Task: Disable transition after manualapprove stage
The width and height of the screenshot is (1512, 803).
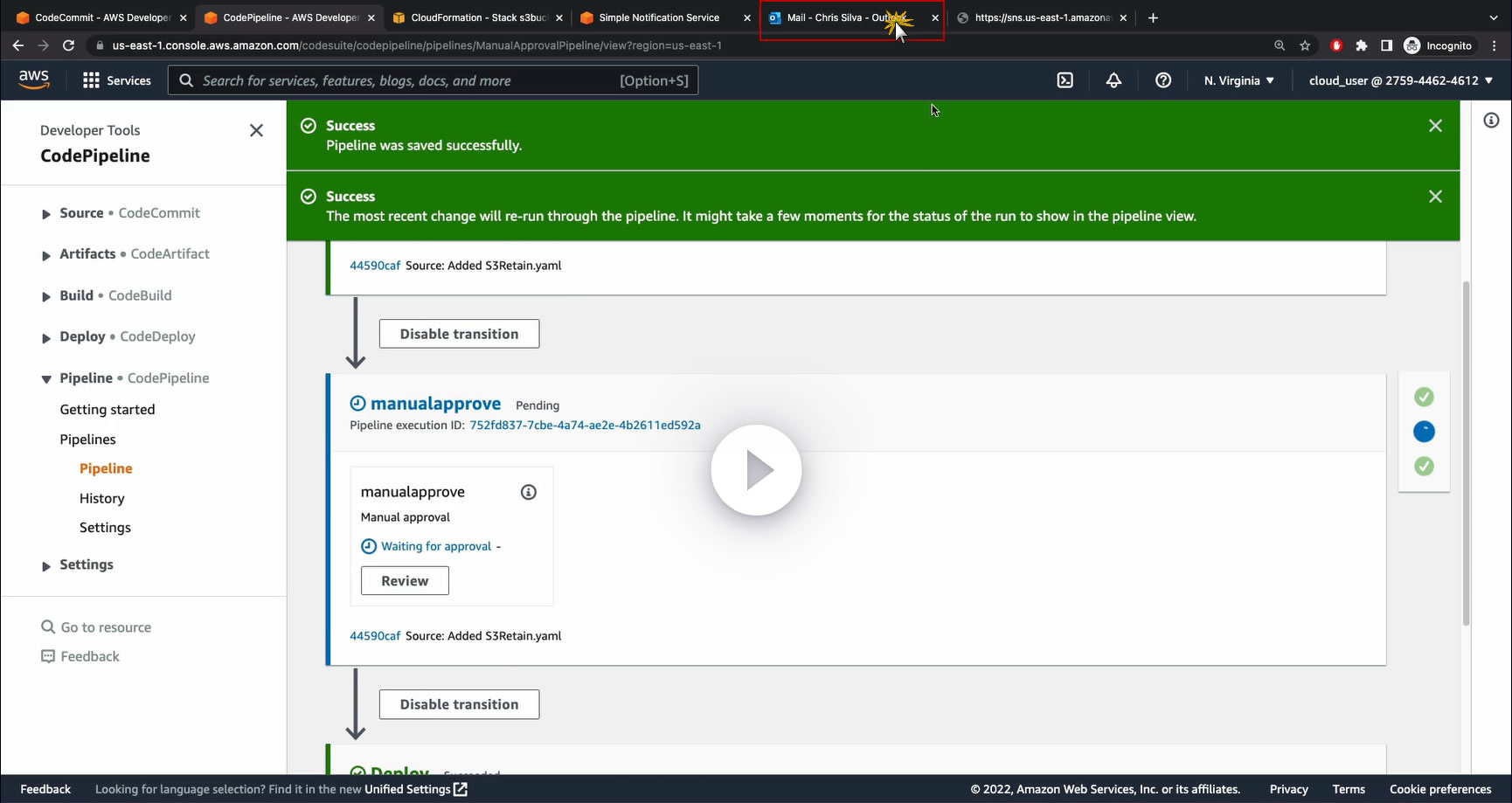Action: coord(459,704)
